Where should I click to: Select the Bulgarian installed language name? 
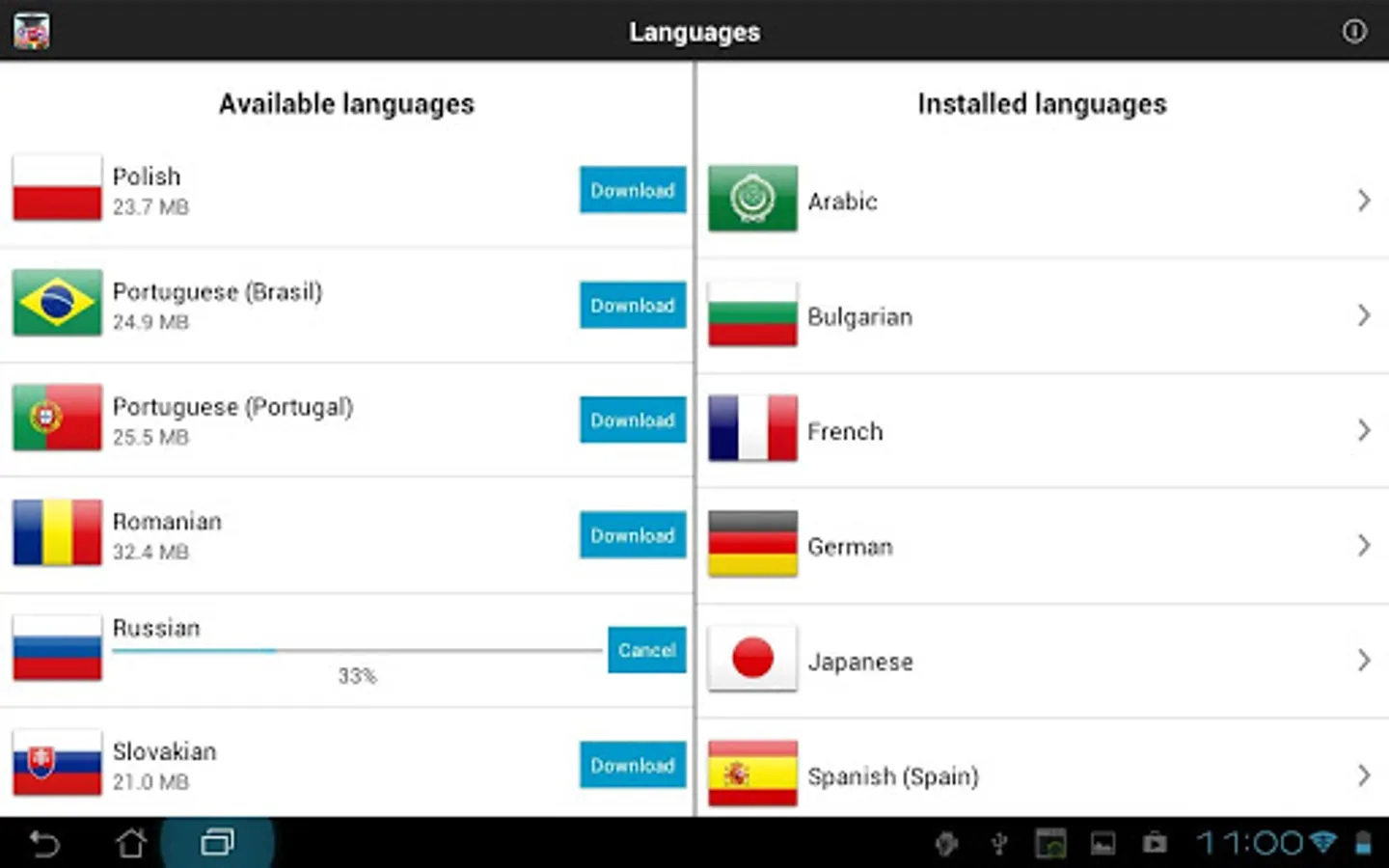[x=859, y=316]
